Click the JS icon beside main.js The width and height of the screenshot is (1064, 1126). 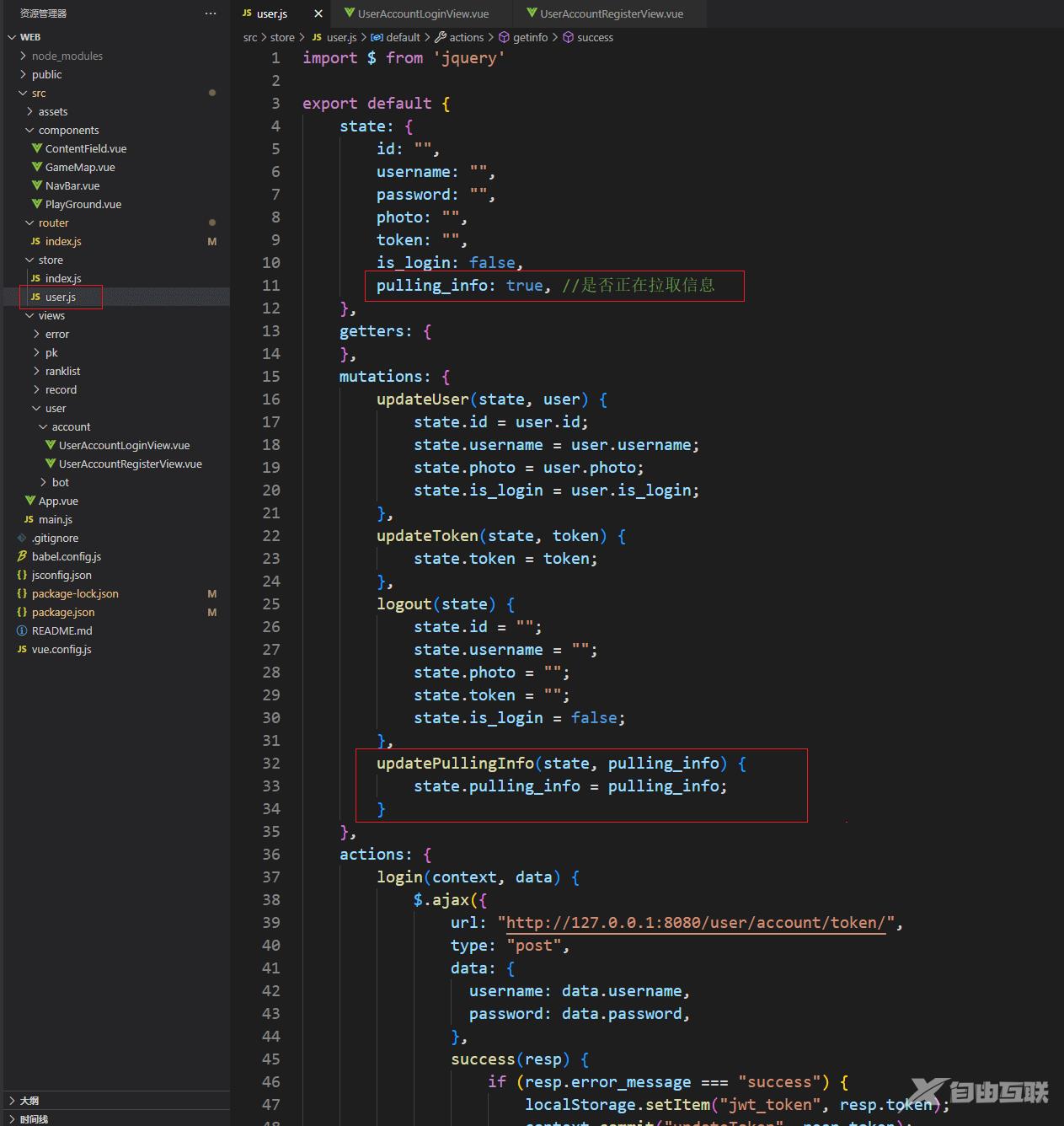pyautogui.click(x=29, y=519)
